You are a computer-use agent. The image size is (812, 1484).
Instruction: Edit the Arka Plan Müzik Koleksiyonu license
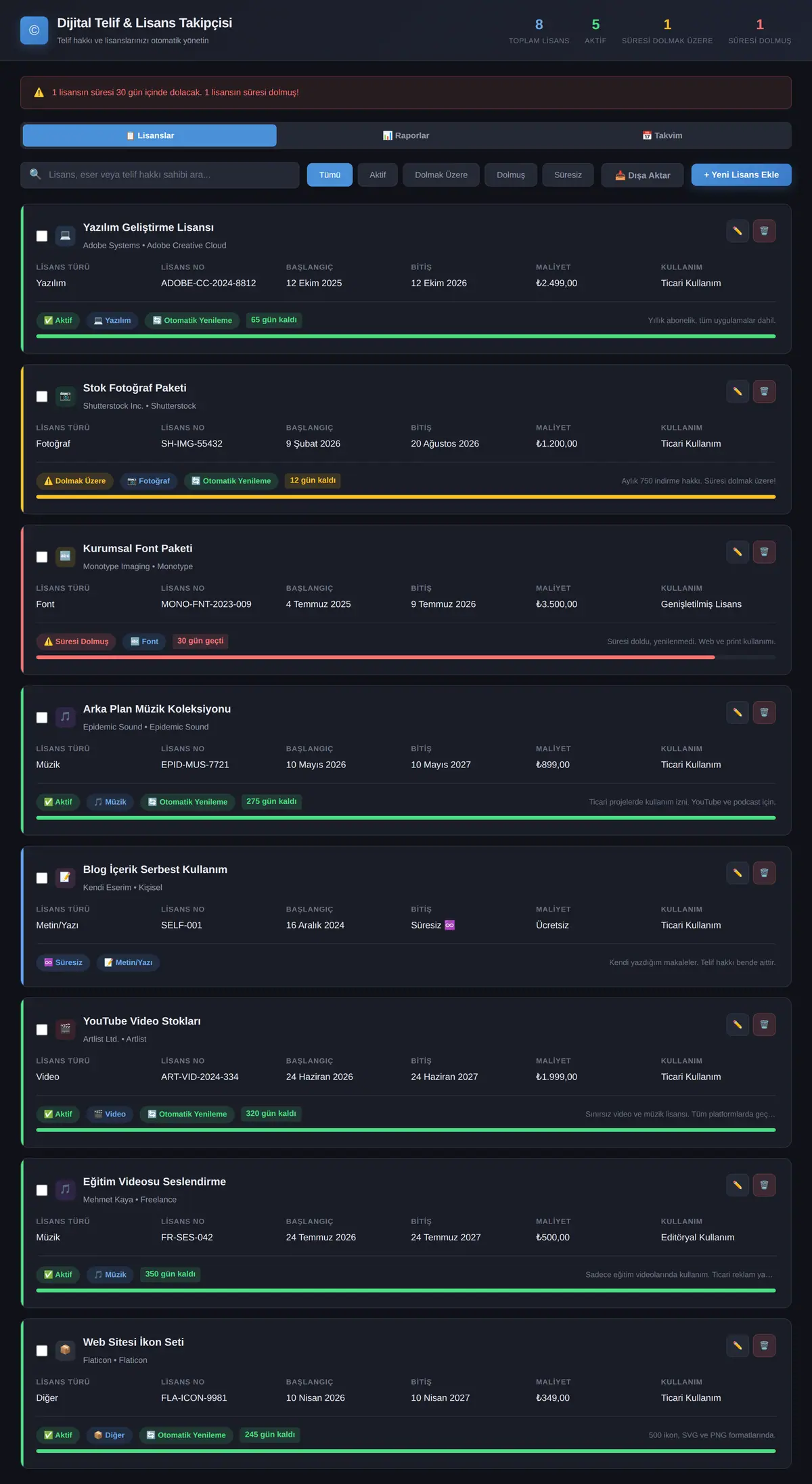[x=738, y=712]
